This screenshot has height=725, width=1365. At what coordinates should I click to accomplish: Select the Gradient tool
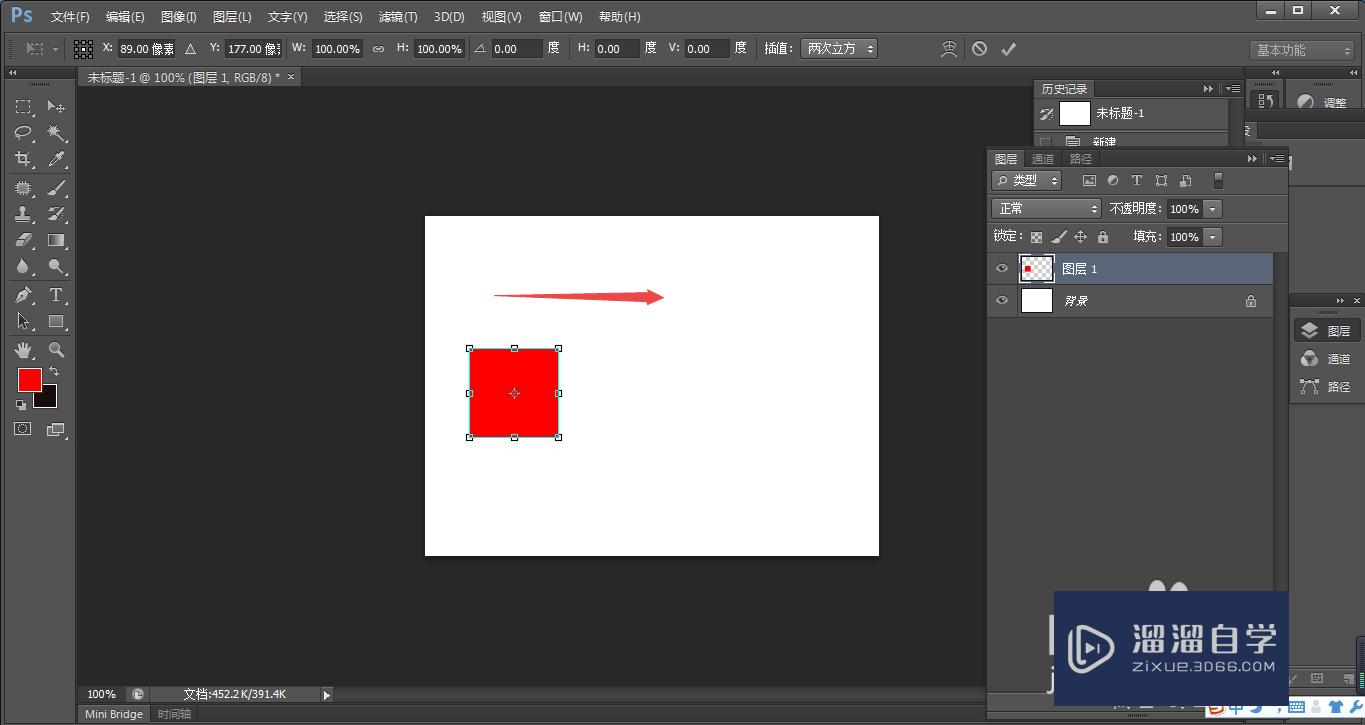click(56, 240)
